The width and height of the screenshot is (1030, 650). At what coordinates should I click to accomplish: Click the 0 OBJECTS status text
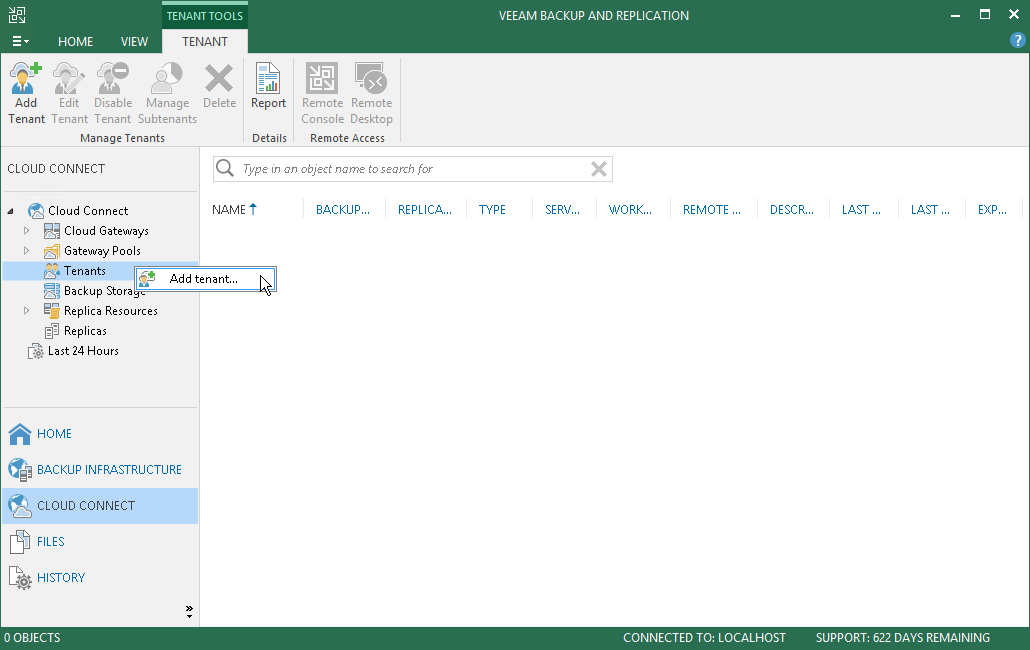point(32,638)
